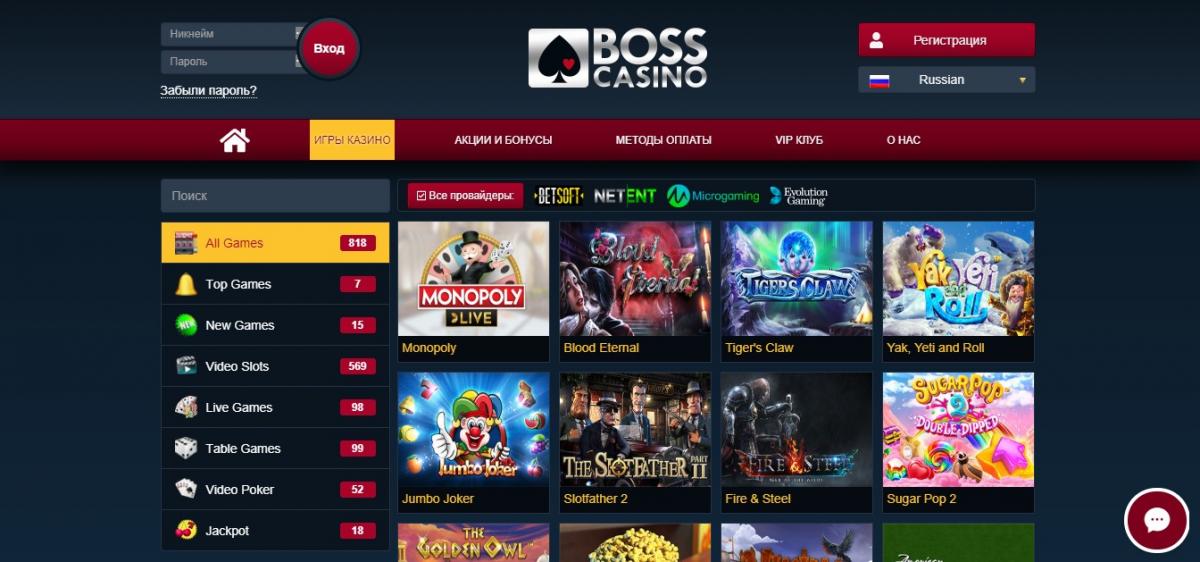Filter by Betsoft provider logo
The image size is (1200, 562).
pyautogui.click(x=559, y=196)
